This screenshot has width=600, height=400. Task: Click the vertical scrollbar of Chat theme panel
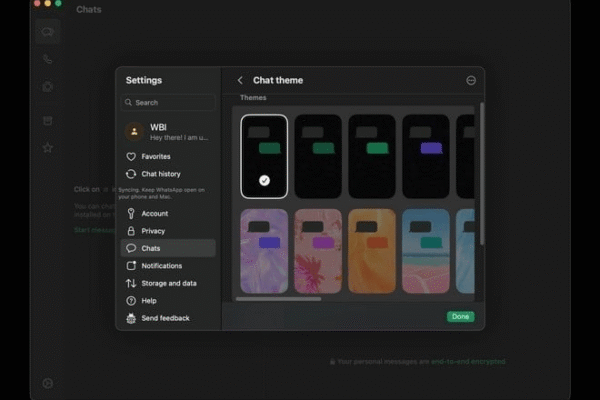[x=482, y=173]
